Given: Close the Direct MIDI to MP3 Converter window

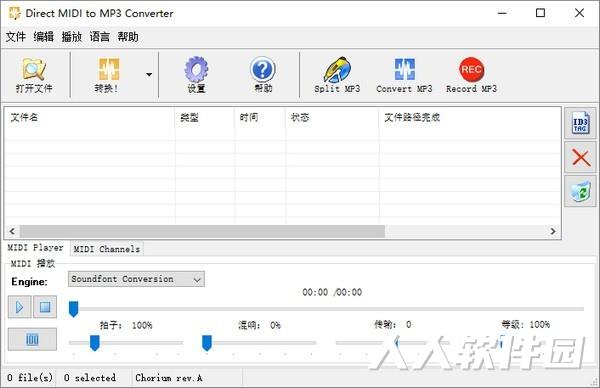Looking at the screenshot, I should (579, 13).
